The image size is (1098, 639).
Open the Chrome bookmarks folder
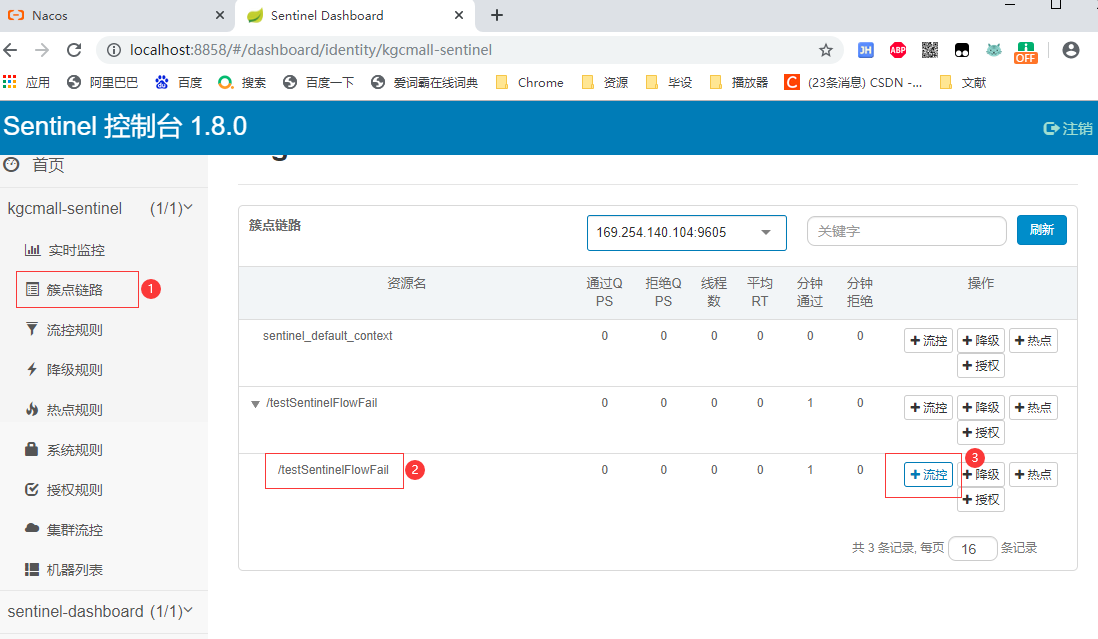[529, 83]
